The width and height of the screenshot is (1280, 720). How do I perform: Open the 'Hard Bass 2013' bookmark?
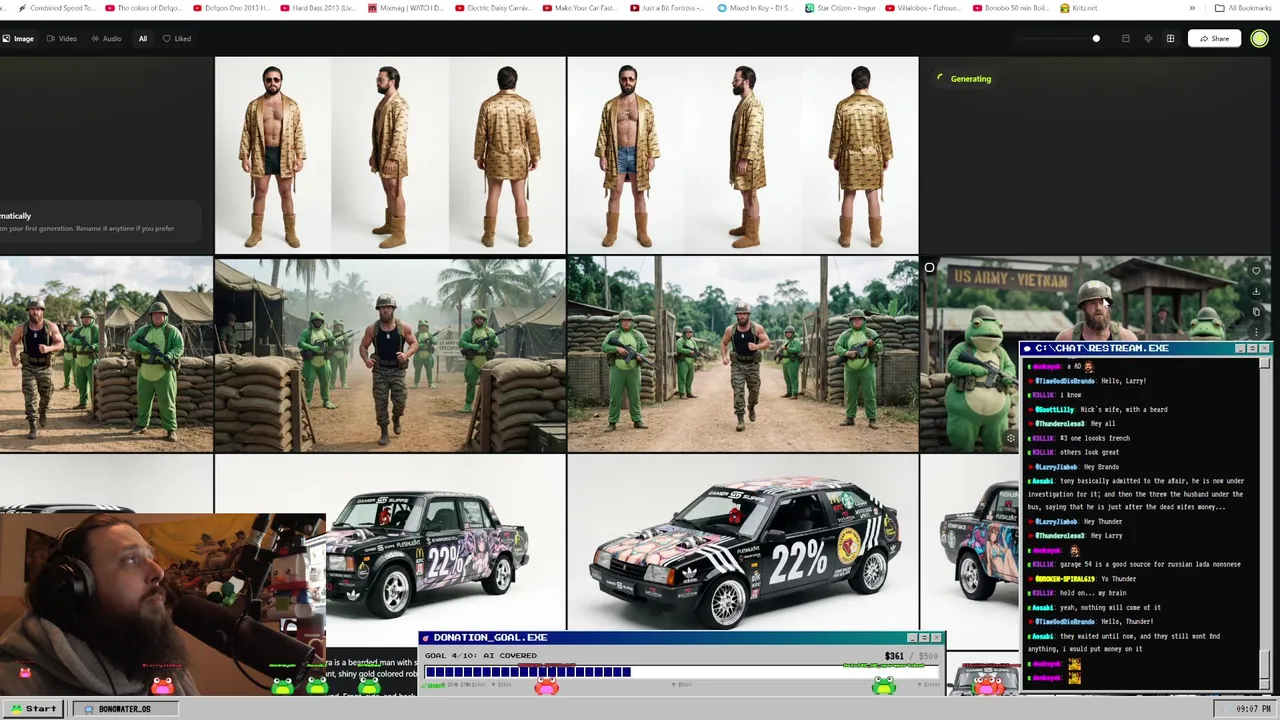[x=318, y=8]
